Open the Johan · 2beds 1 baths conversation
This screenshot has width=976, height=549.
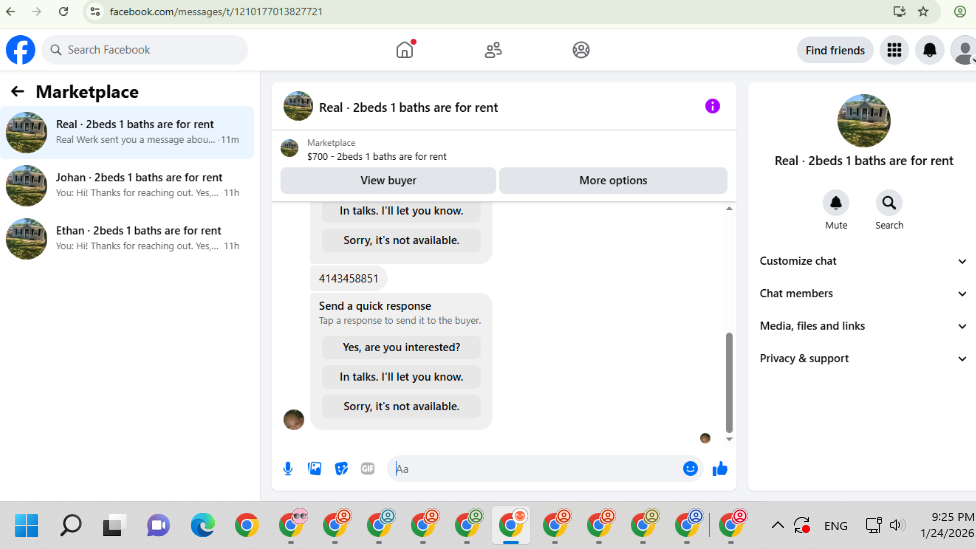(x=128, y=185)
